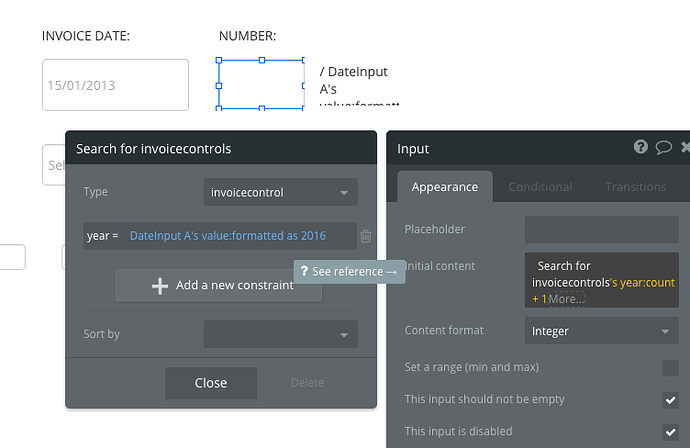Open the Input panel help question icon
The image size is (690, 448).
[x=641, y=147]
